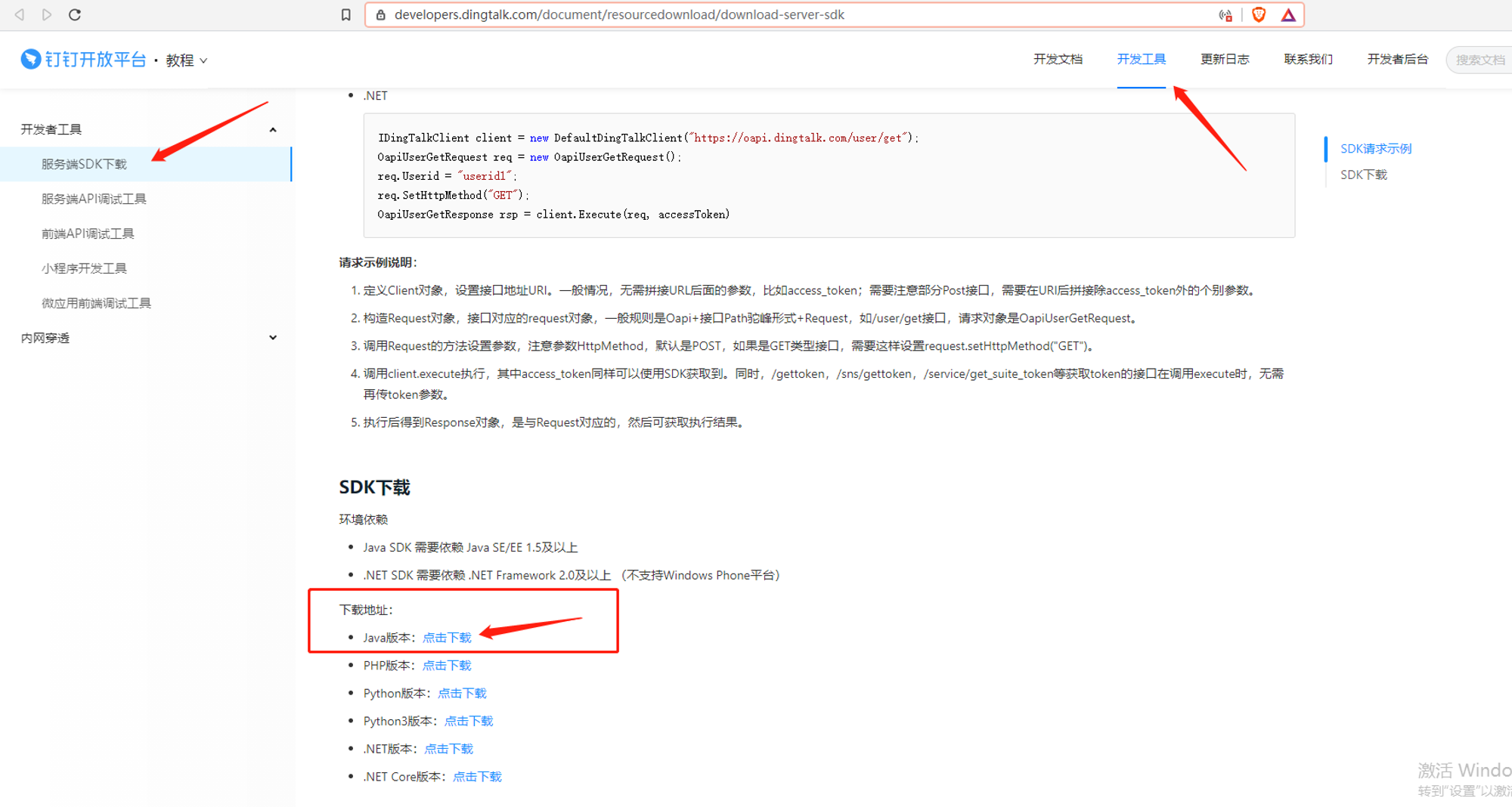The image size is (1512, 807).
Task: Go forward using the browser forward arrow
Action: [47, 14]
